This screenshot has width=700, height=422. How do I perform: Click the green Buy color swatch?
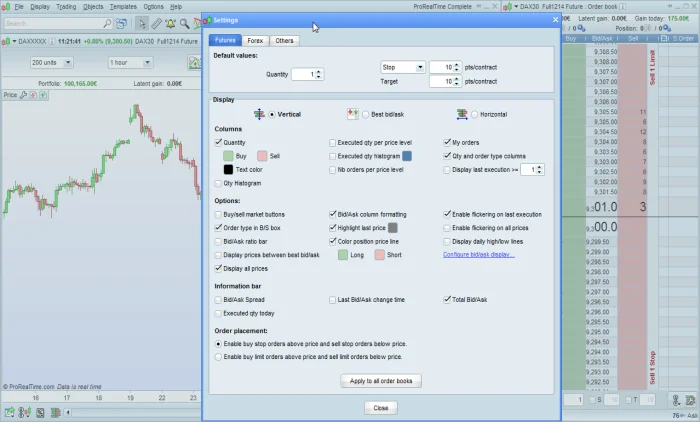coord(229,157)
